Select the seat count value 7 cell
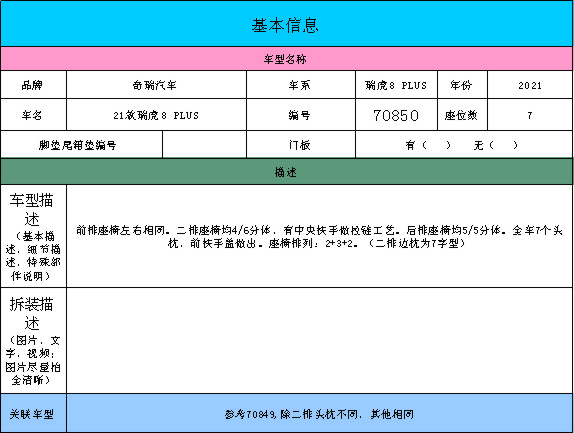The height and width of the screenshot is (433, 574). tap(530, 115)
